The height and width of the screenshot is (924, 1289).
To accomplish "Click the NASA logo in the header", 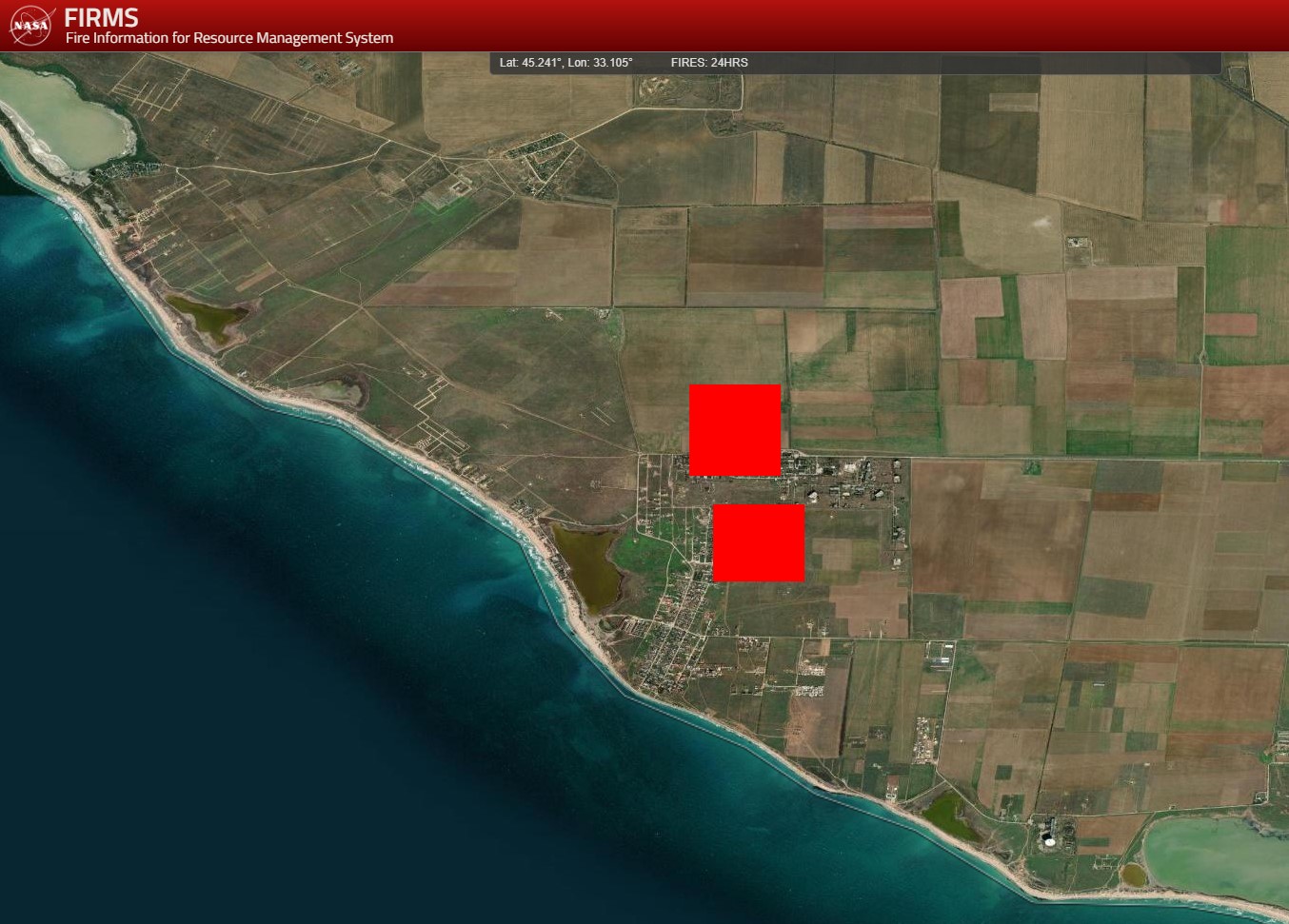I will click(31, 26).
